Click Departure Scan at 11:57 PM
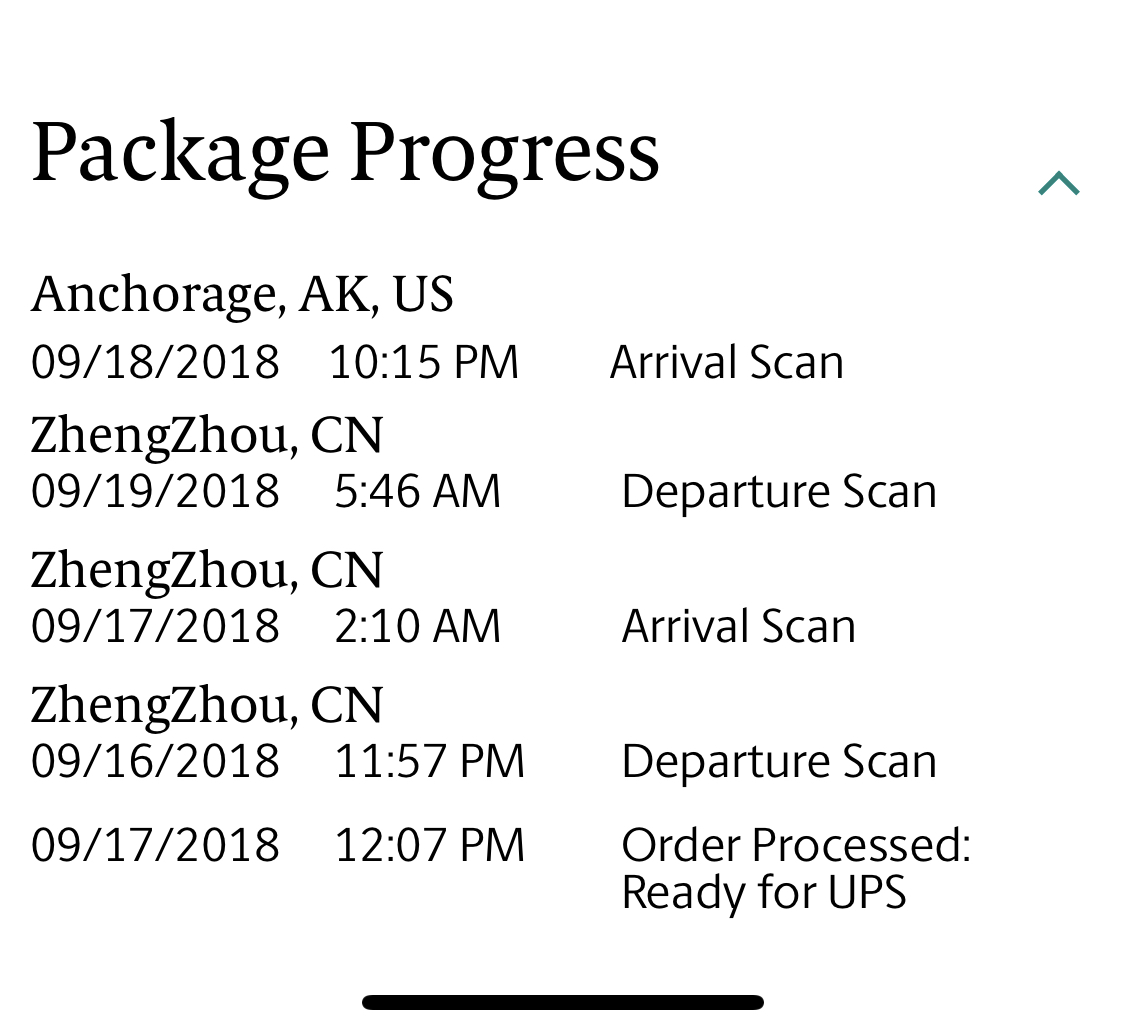The width and height of the screenshot is (1125, 1034). pyautogui.click(x=779, y=761)
